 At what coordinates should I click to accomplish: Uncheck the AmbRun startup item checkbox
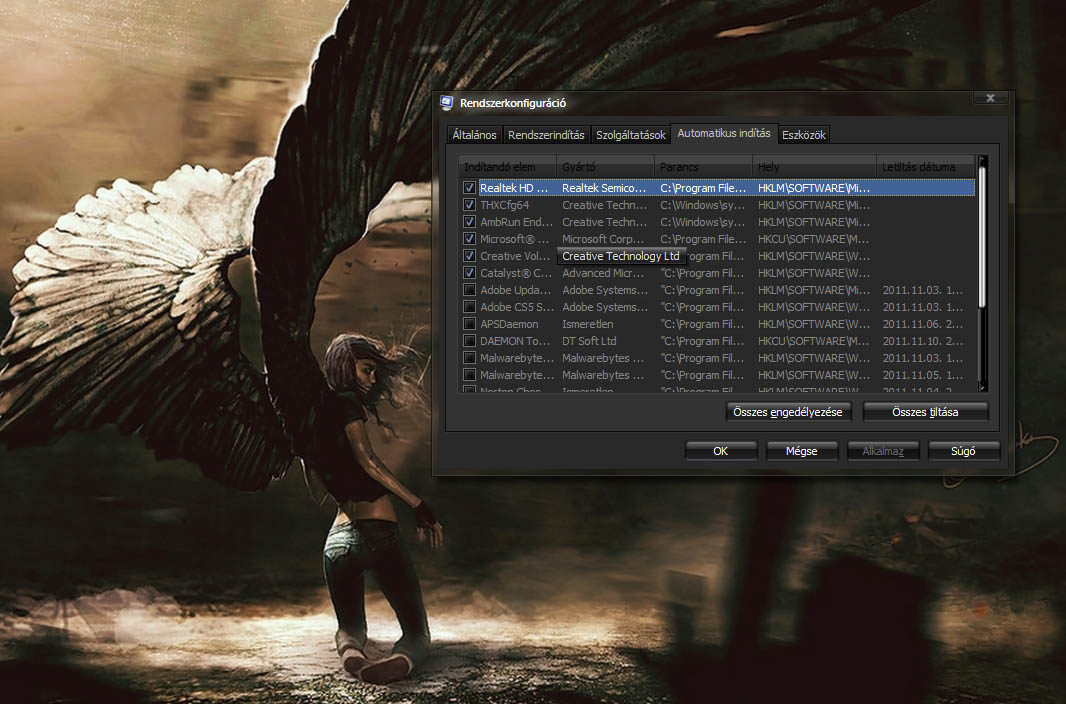469,222
